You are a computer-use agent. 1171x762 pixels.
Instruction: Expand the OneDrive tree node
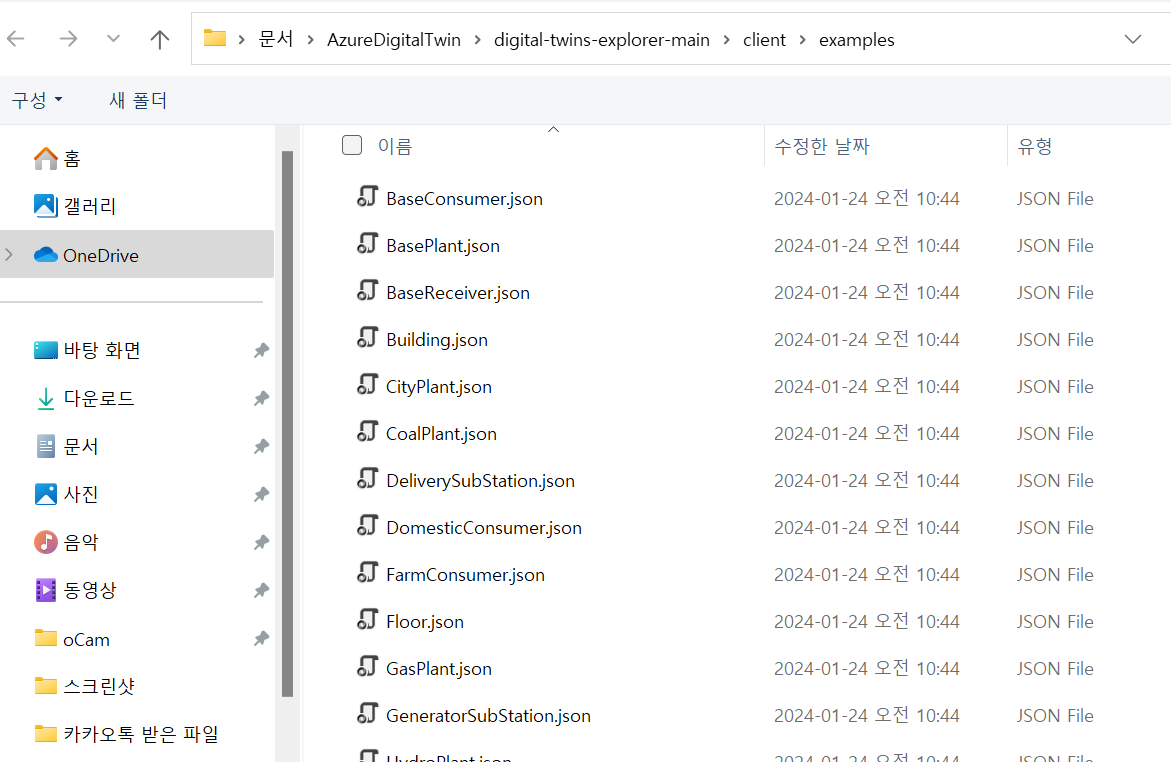tap(9, 255)
